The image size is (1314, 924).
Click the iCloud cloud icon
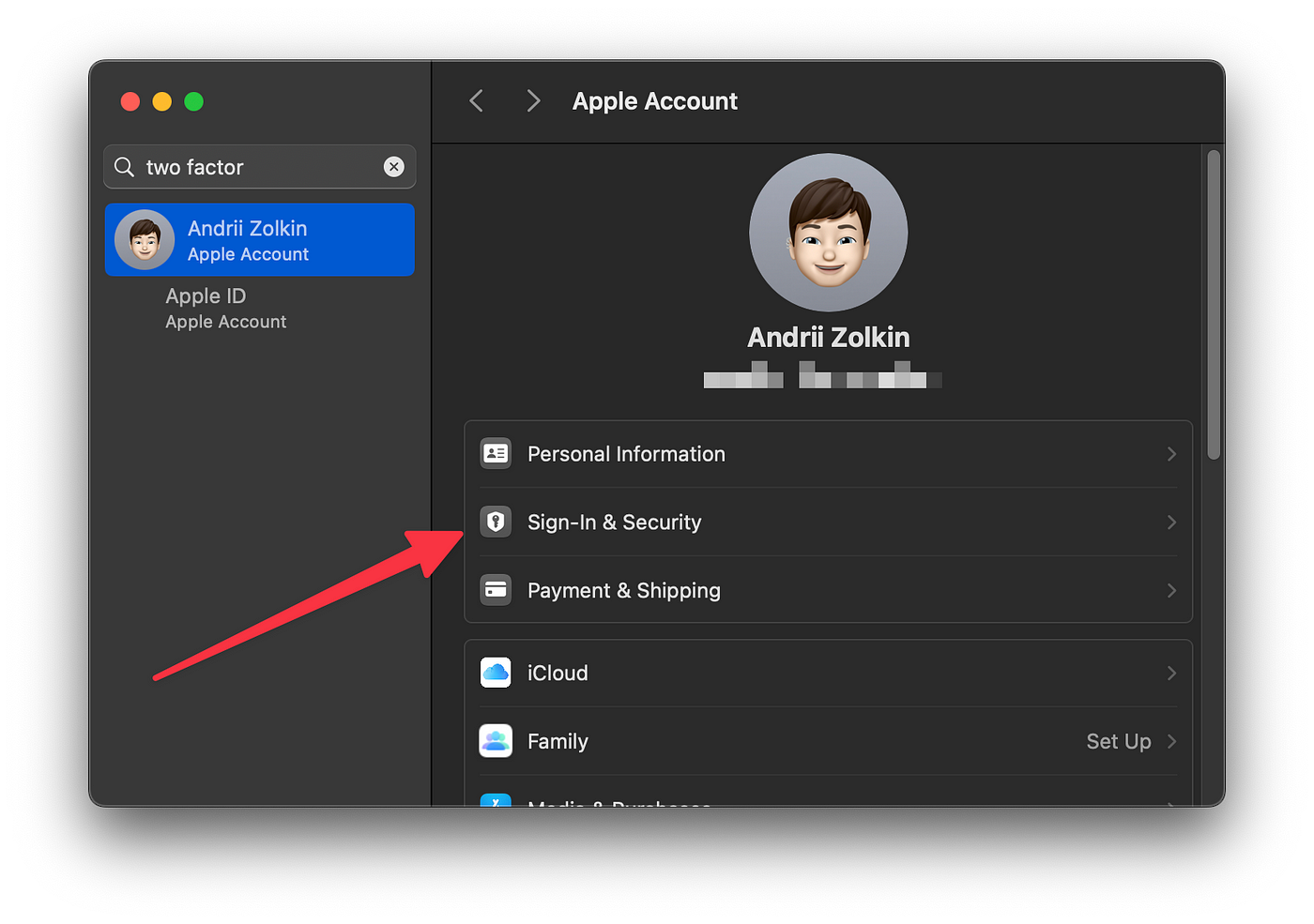496,673
